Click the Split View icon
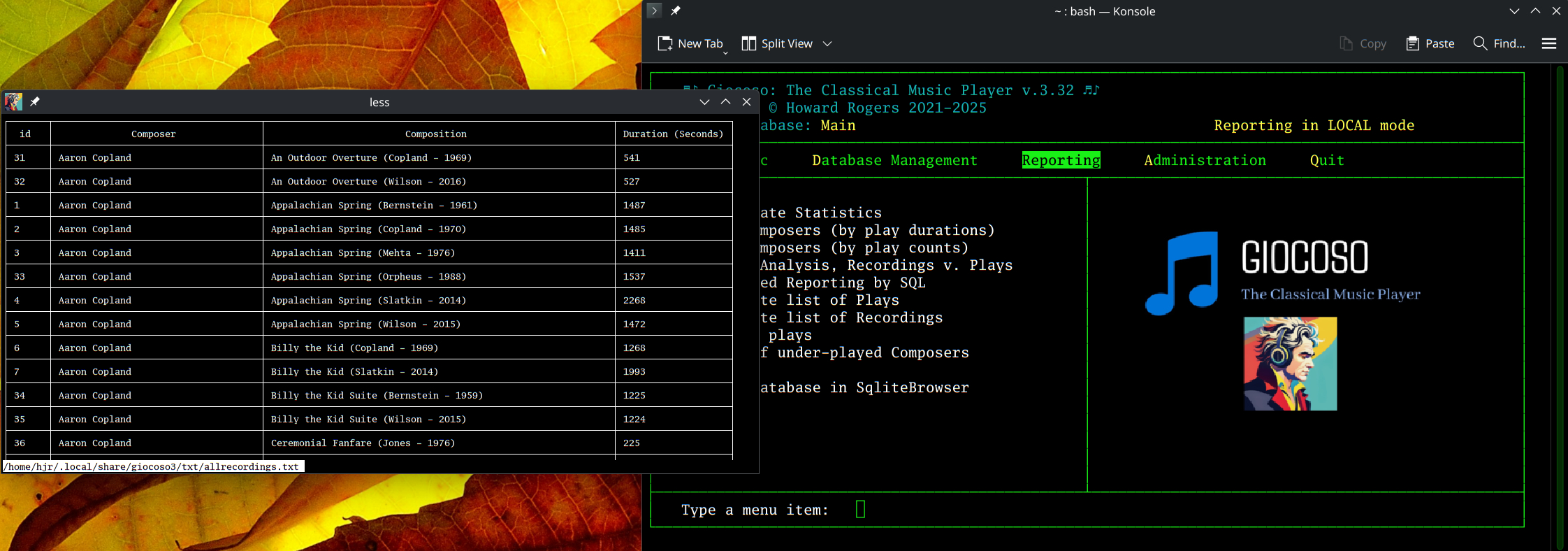This screenshot has height=551, width=1568. [x=748, y=43]
